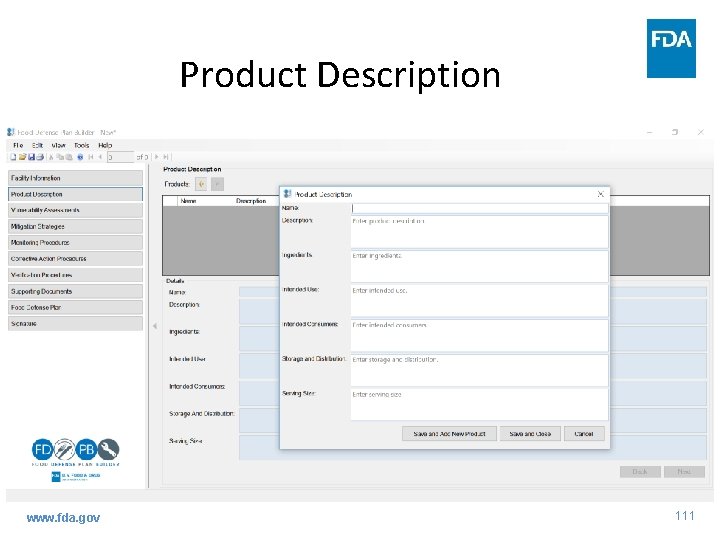
Task: Open Corrective Action Procedures section
Action: tap(75, 259)
